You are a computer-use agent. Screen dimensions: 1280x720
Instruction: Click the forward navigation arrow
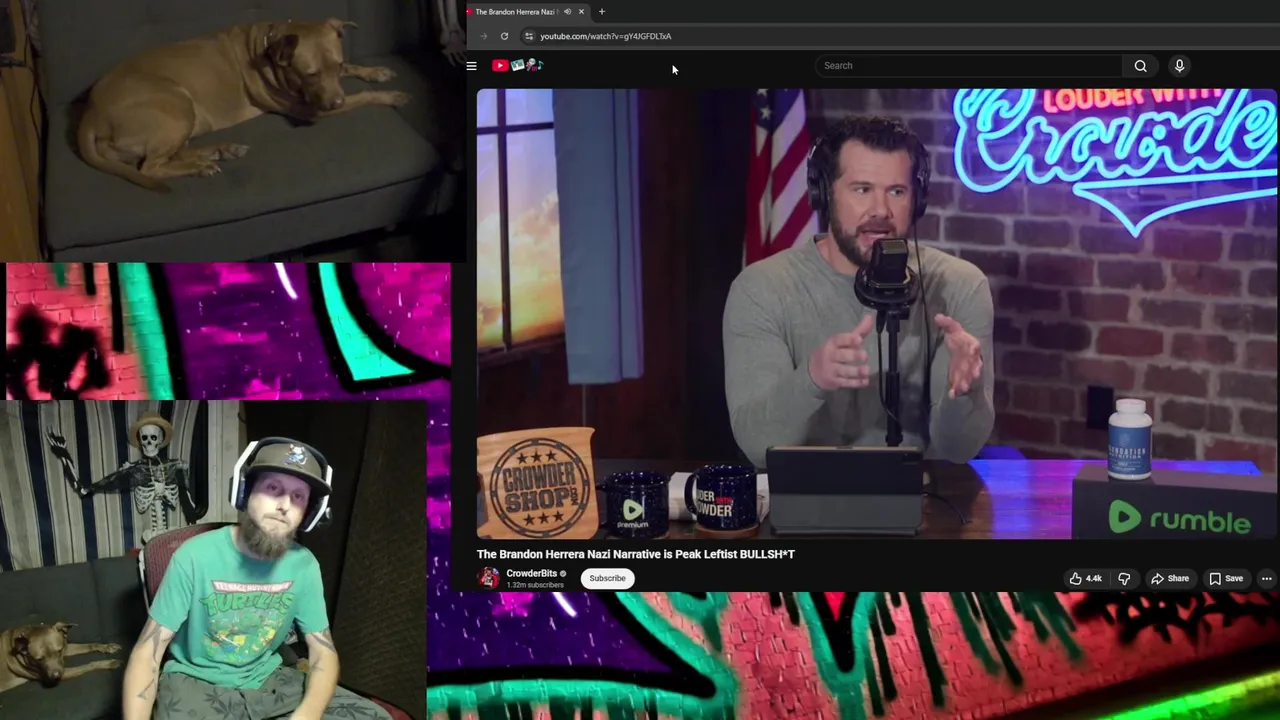point(484,36)
